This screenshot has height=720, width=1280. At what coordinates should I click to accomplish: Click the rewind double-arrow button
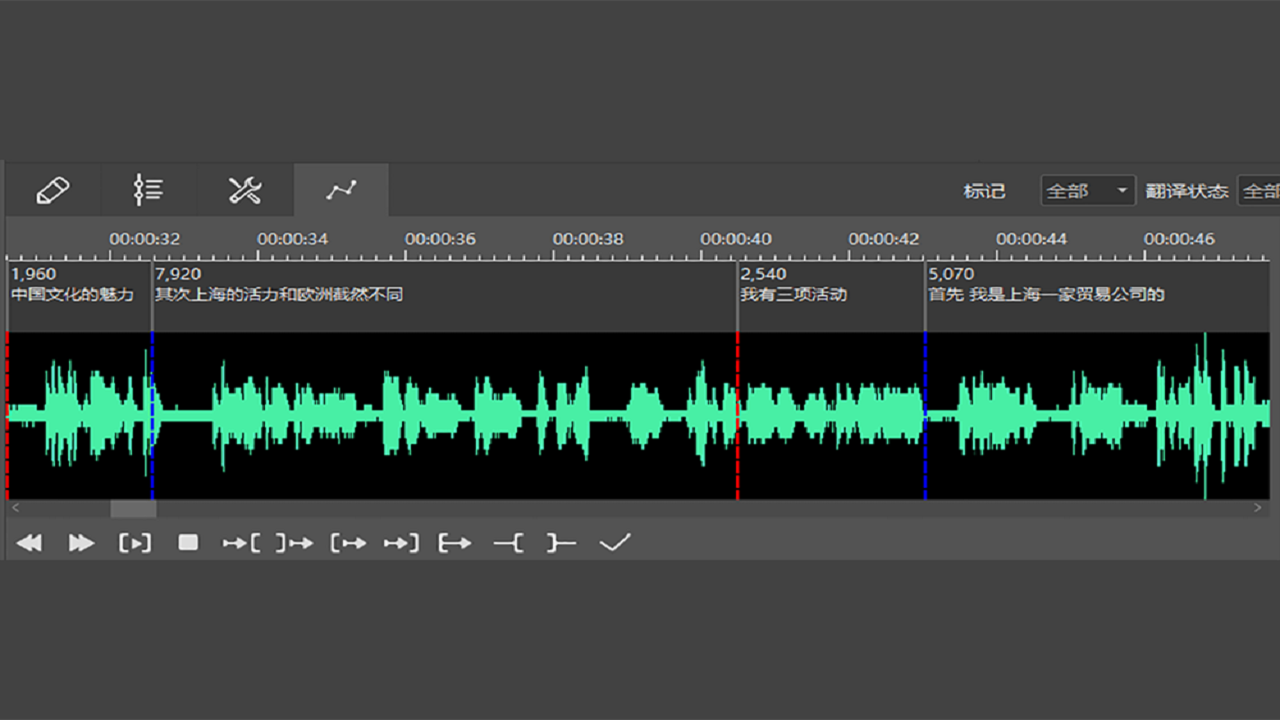pos(30,543)
